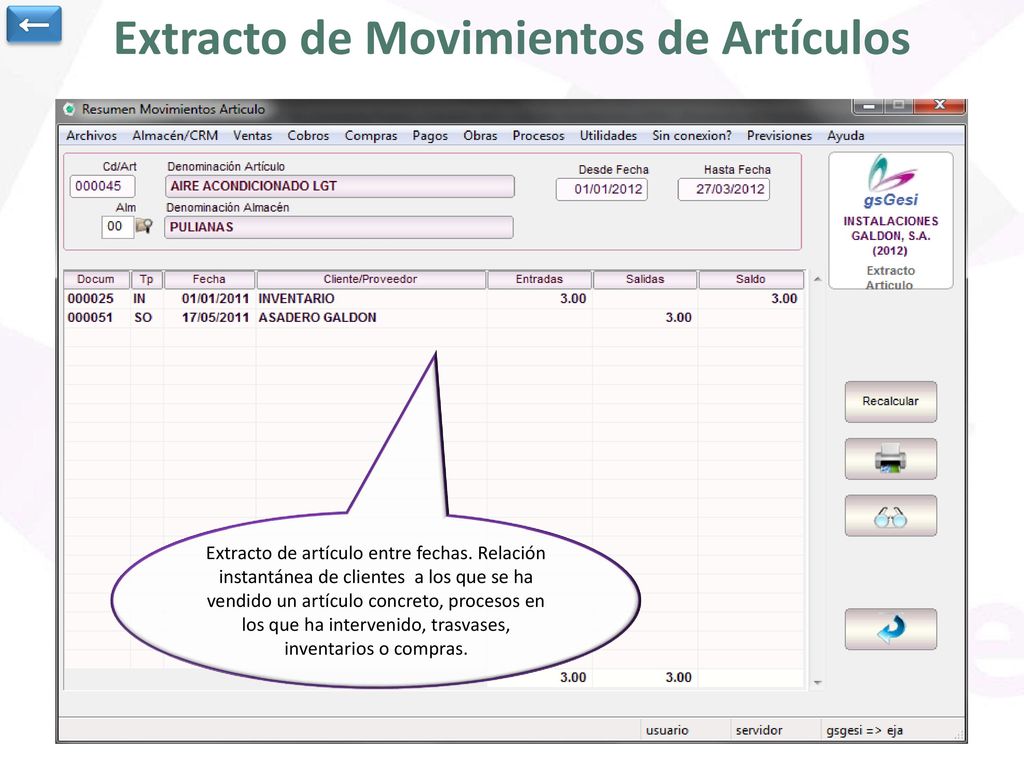Click the Alm code field showing 00
Image resolution: width=1024 pixels, height=768 pixels.
(118, 227)
